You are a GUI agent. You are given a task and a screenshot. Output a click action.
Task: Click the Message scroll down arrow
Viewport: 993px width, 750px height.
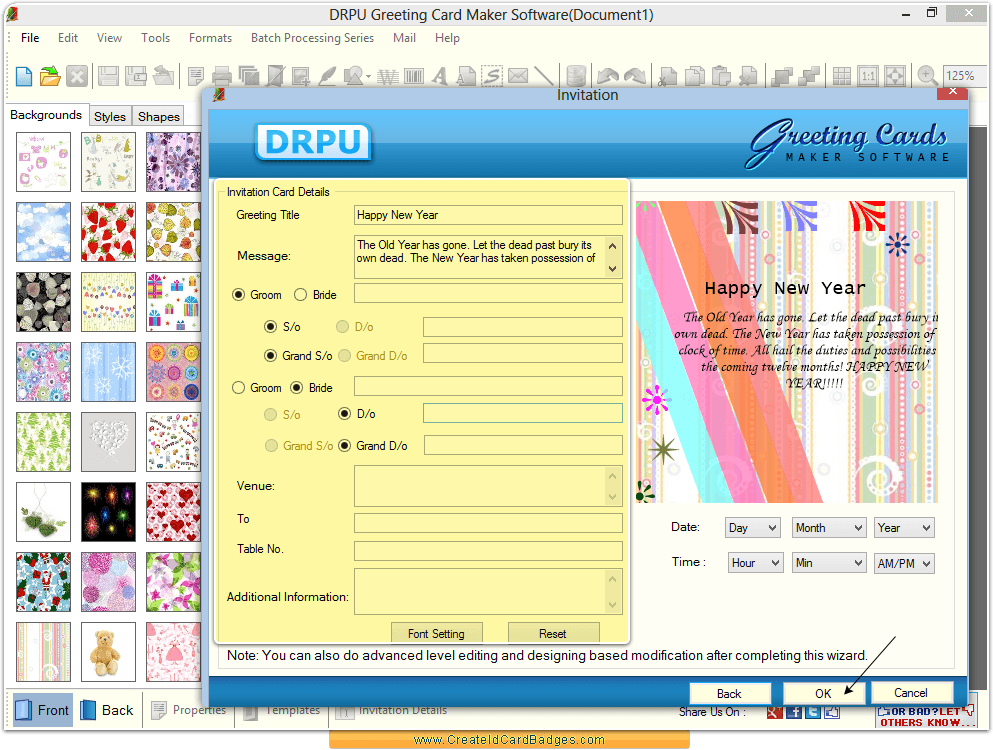click(x=612, y=269)
